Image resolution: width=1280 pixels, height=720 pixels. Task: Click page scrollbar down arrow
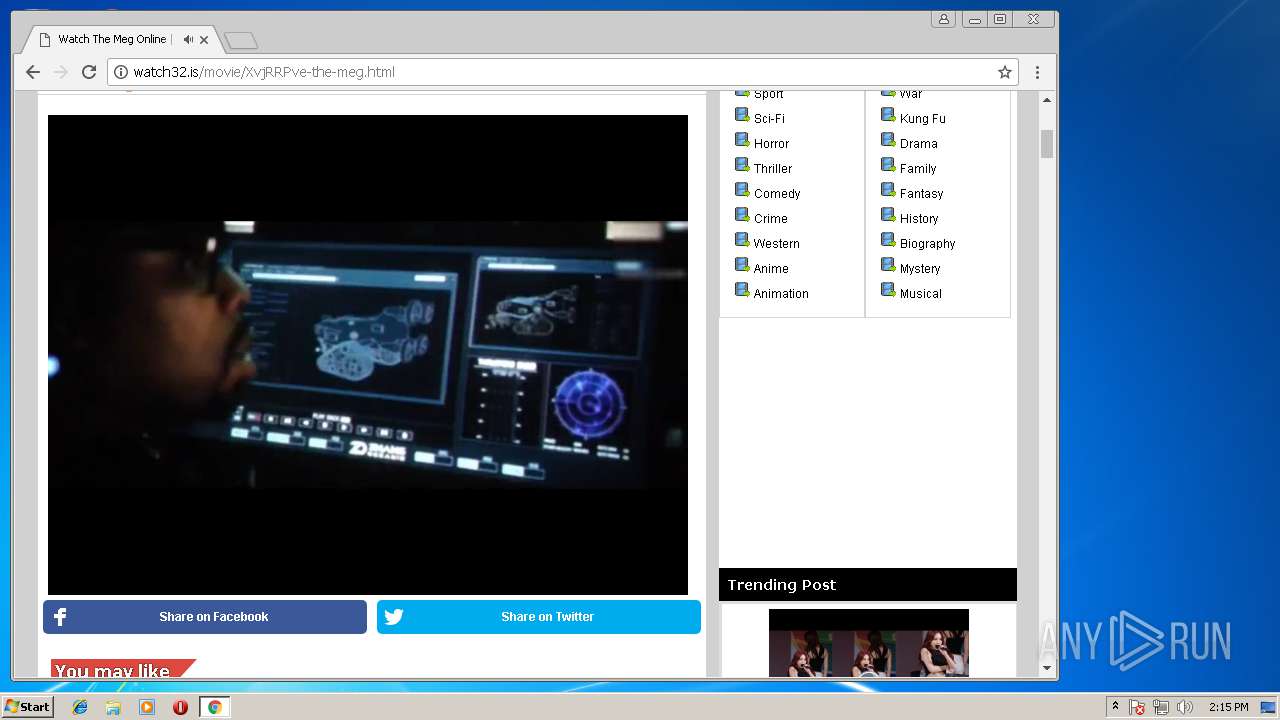click(1047, 668)
